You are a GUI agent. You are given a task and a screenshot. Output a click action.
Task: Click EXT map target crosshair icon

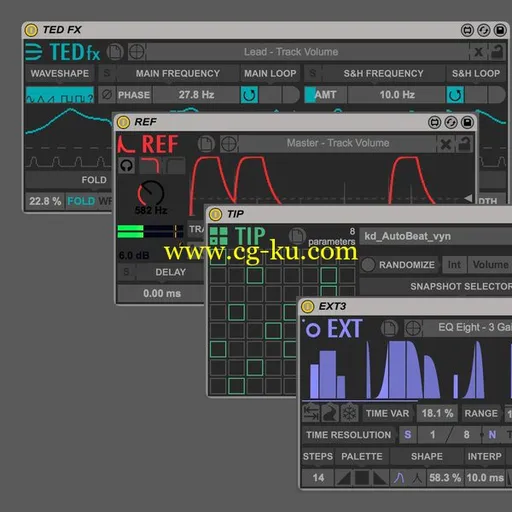tap(413, 328)
